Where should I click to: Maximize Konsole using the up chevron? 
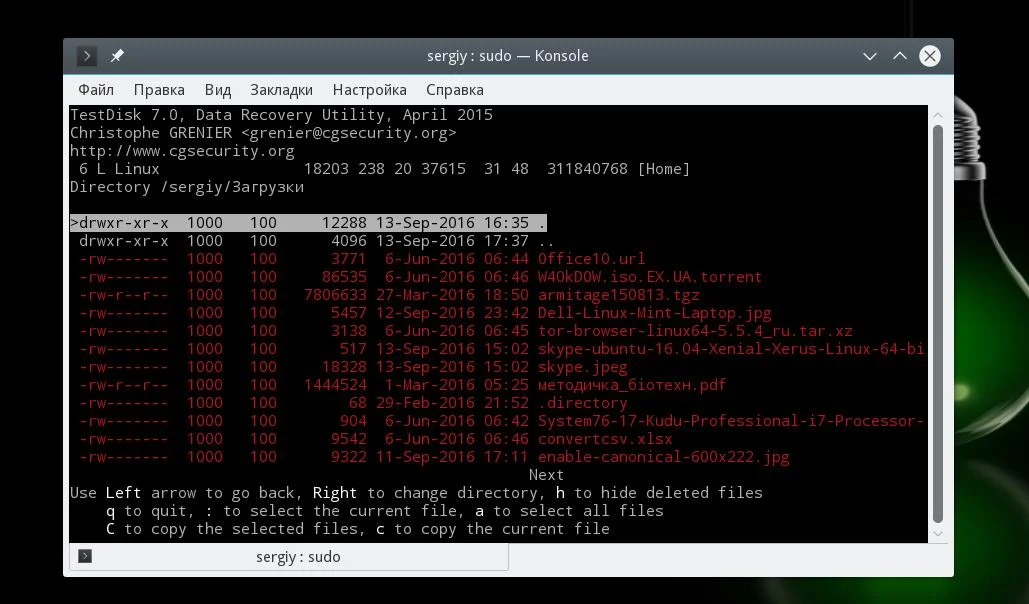click(x=900, y=56)
